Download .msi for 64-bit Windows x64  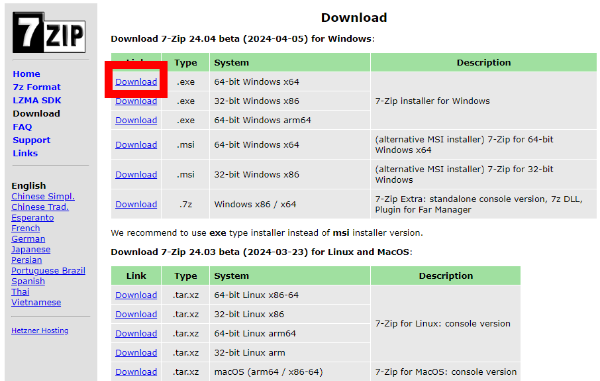tap(136, 145)
